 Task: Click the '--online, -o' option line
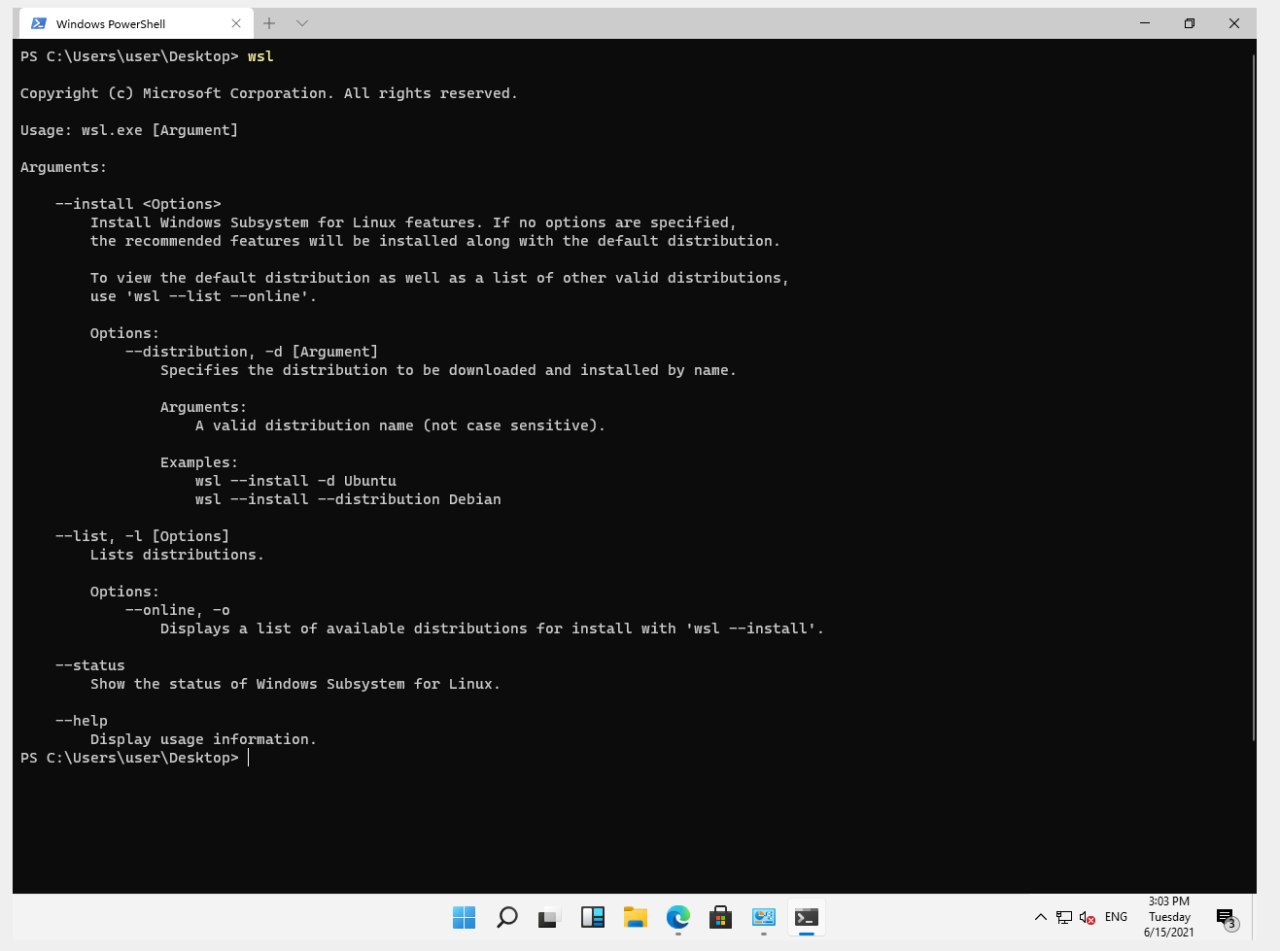178,609
